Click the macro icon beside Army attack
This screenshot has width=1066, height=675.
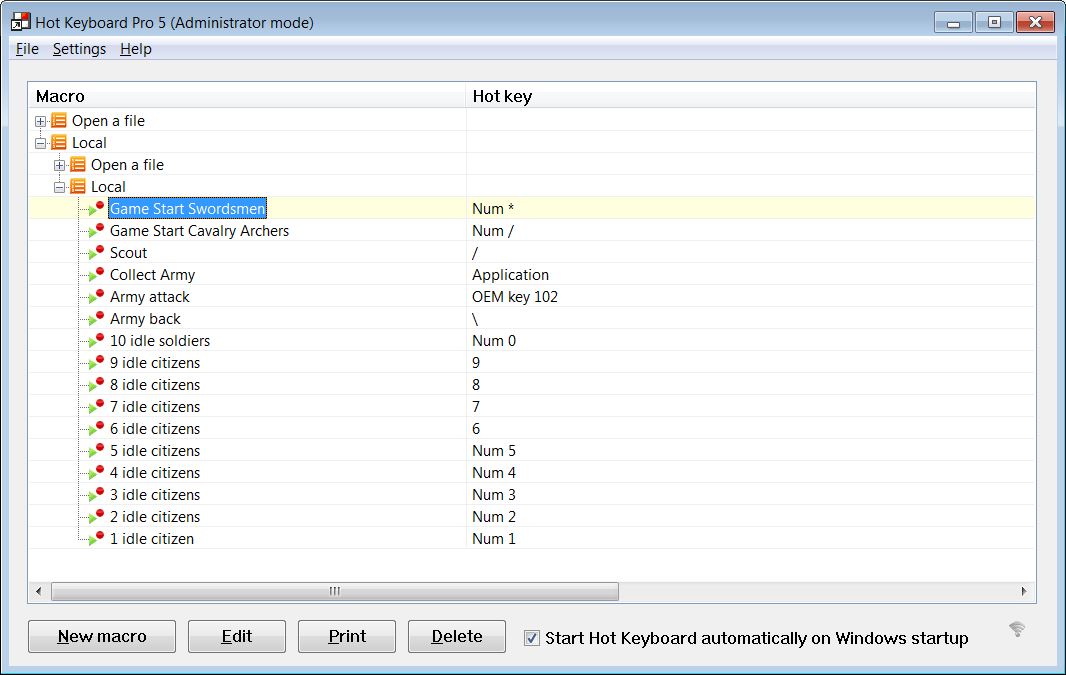point(96,297)
